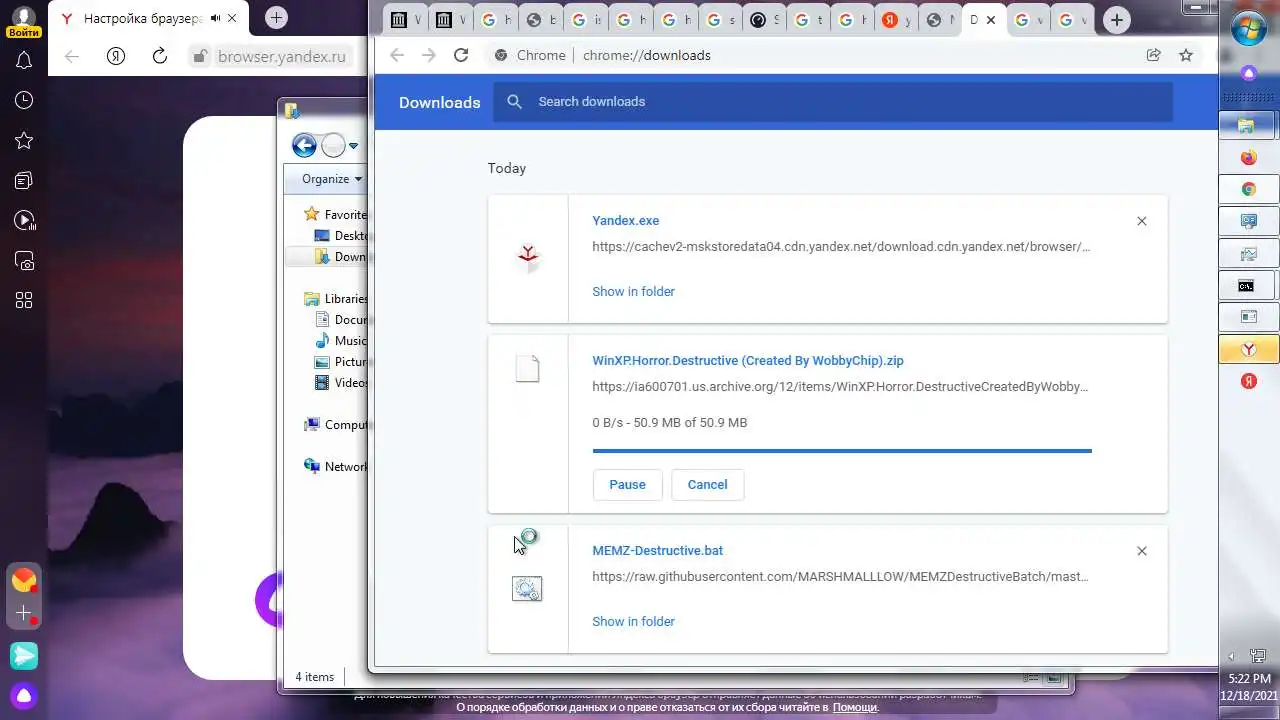
Task: Go back in Explorer window
Action: coord(304,146)
